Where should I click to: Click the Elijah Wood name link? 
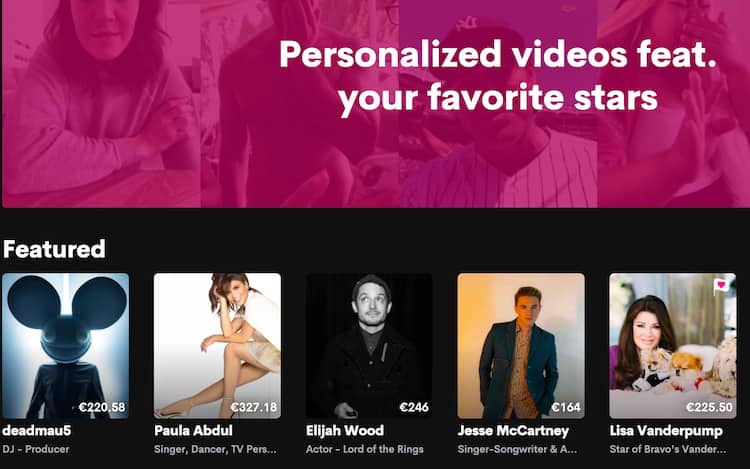pos(345,430)
